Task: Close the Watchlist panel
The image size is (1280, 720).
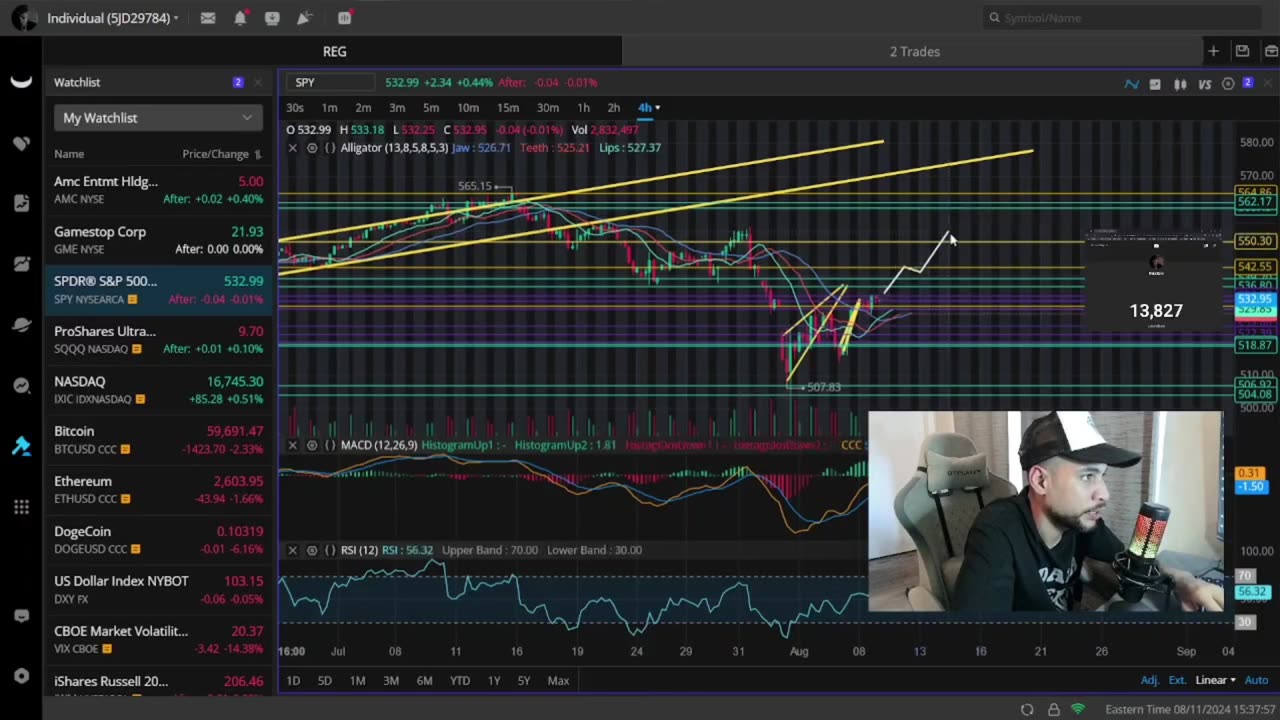Action: coord(257,83)
